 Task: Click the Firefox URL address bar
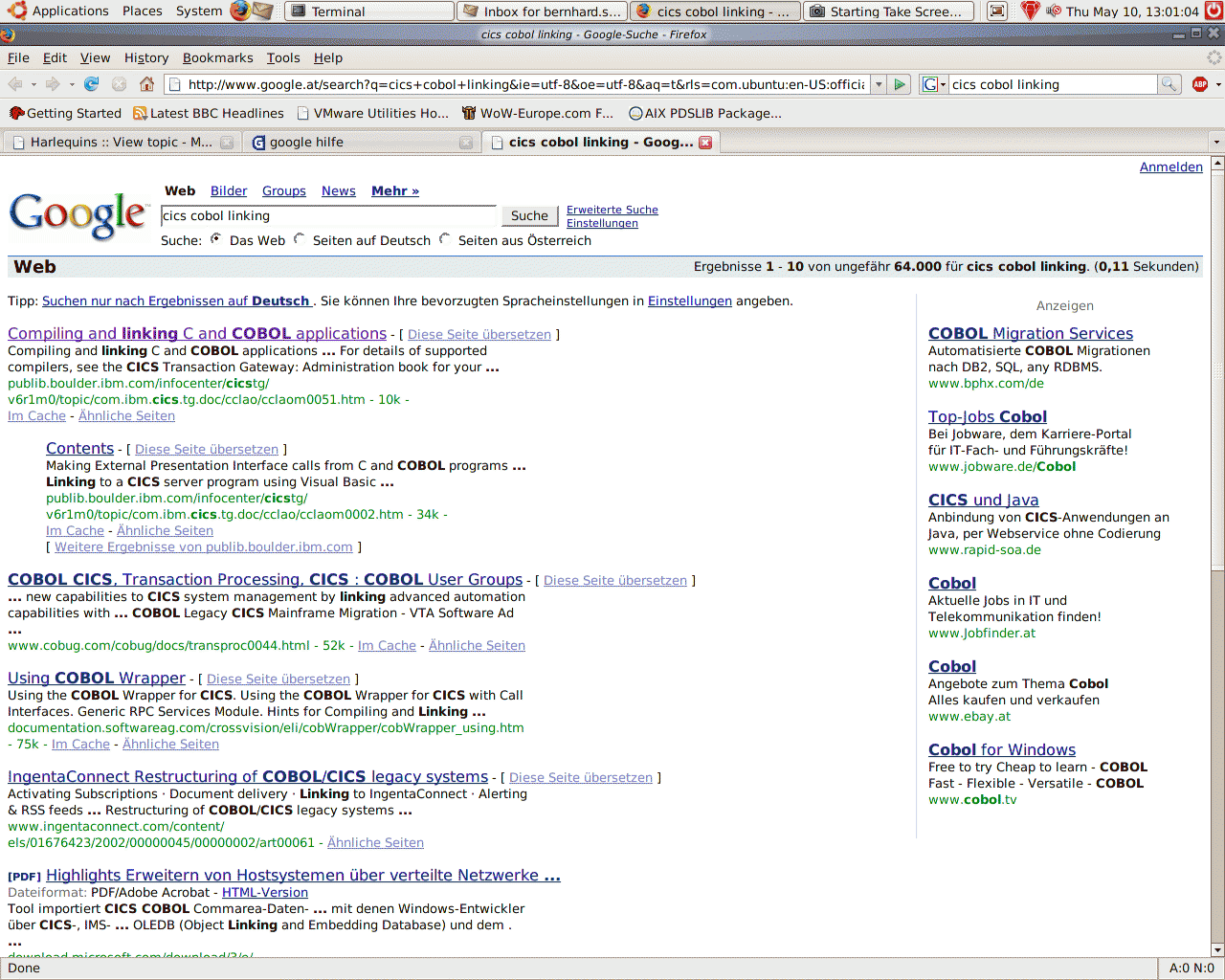click(x=517, y=84)
